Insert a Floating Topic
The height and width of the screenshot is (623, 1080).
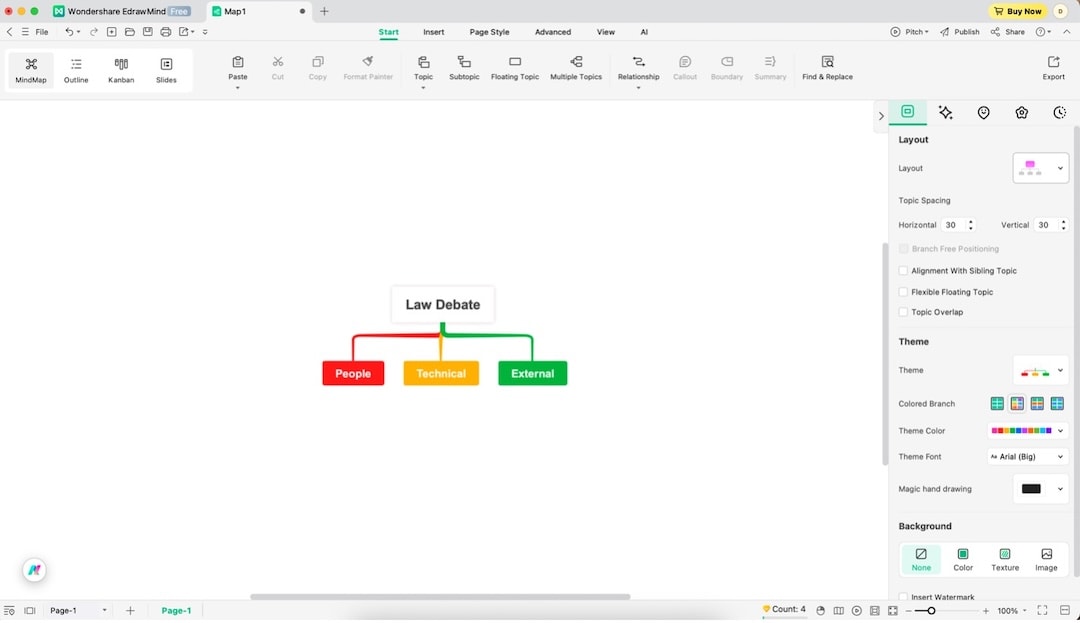pyautogui.click(x=514, y=68)
